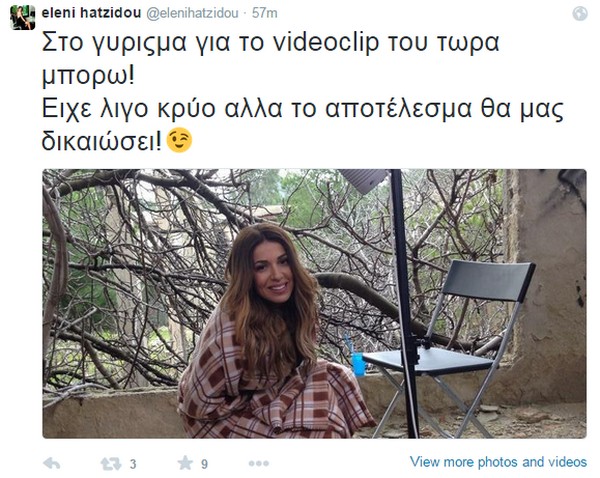Click the favorite count of 9
Image resolution: width=600 pixels, height=478 pixels.
[x=204, y=464]
